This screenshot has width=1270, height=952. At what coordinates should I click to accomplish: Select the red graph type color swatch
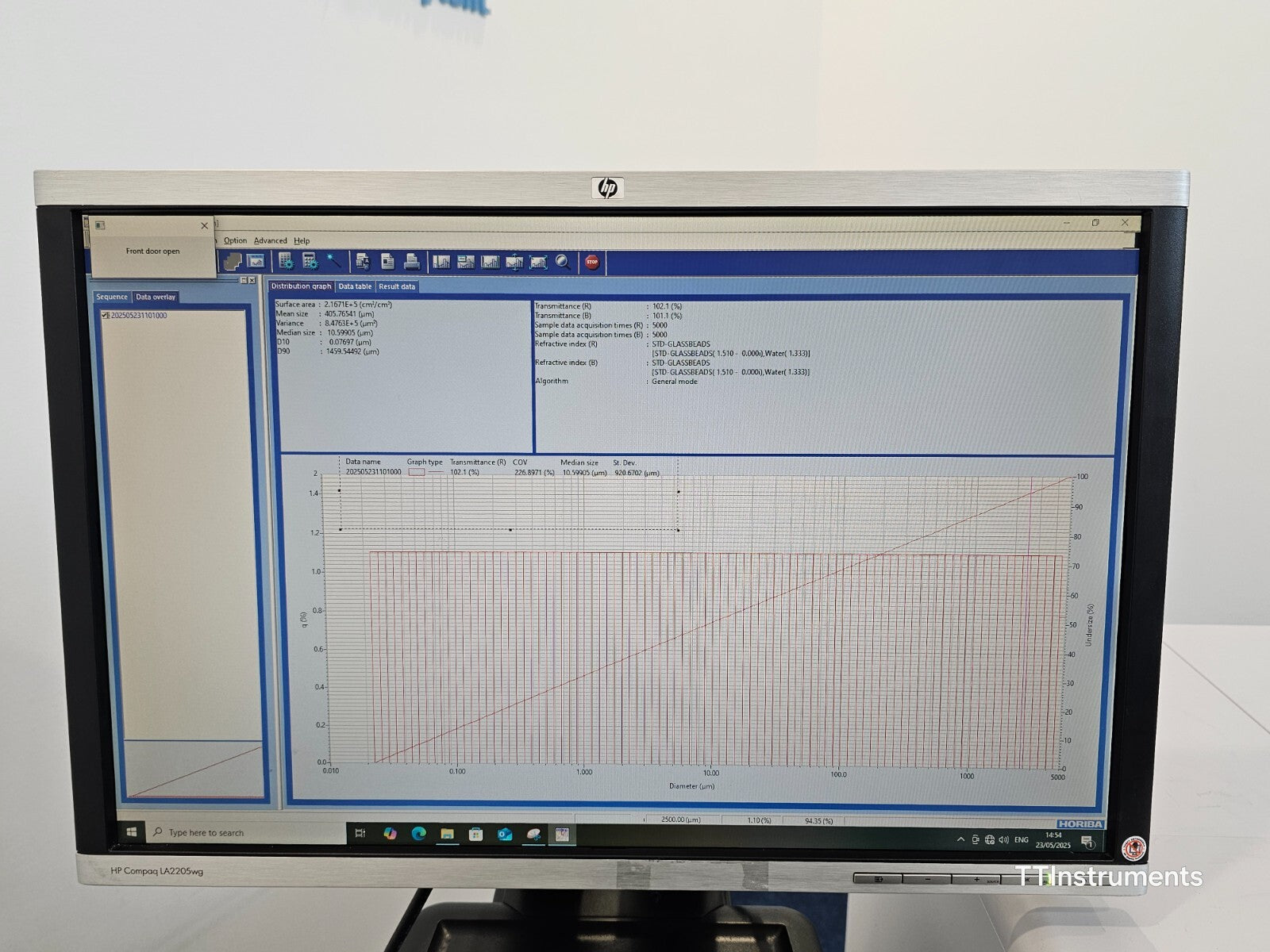tap(418, 470)
